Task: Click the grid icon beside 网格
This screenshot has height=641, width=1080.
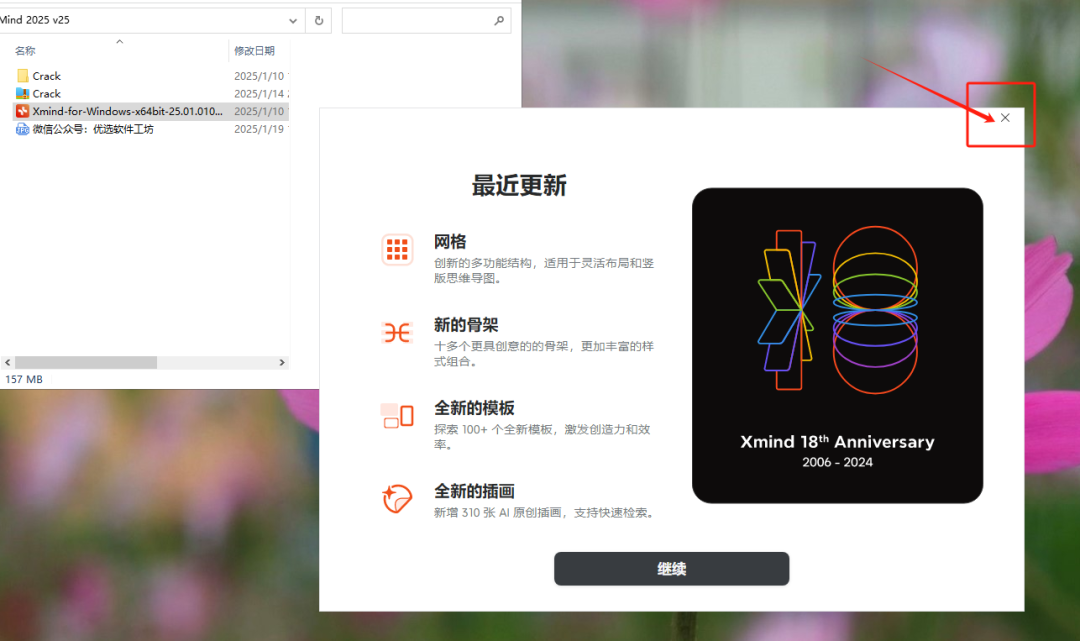Action: (397, 249)
